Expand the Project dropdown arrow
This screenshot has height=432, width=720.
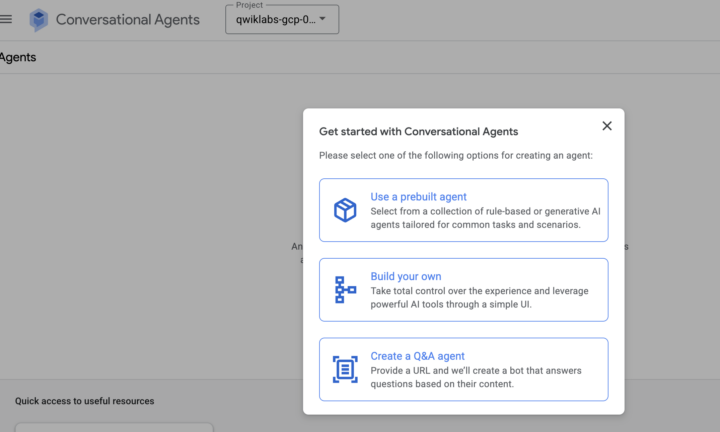pyautogui.click(x=322, y=19)
